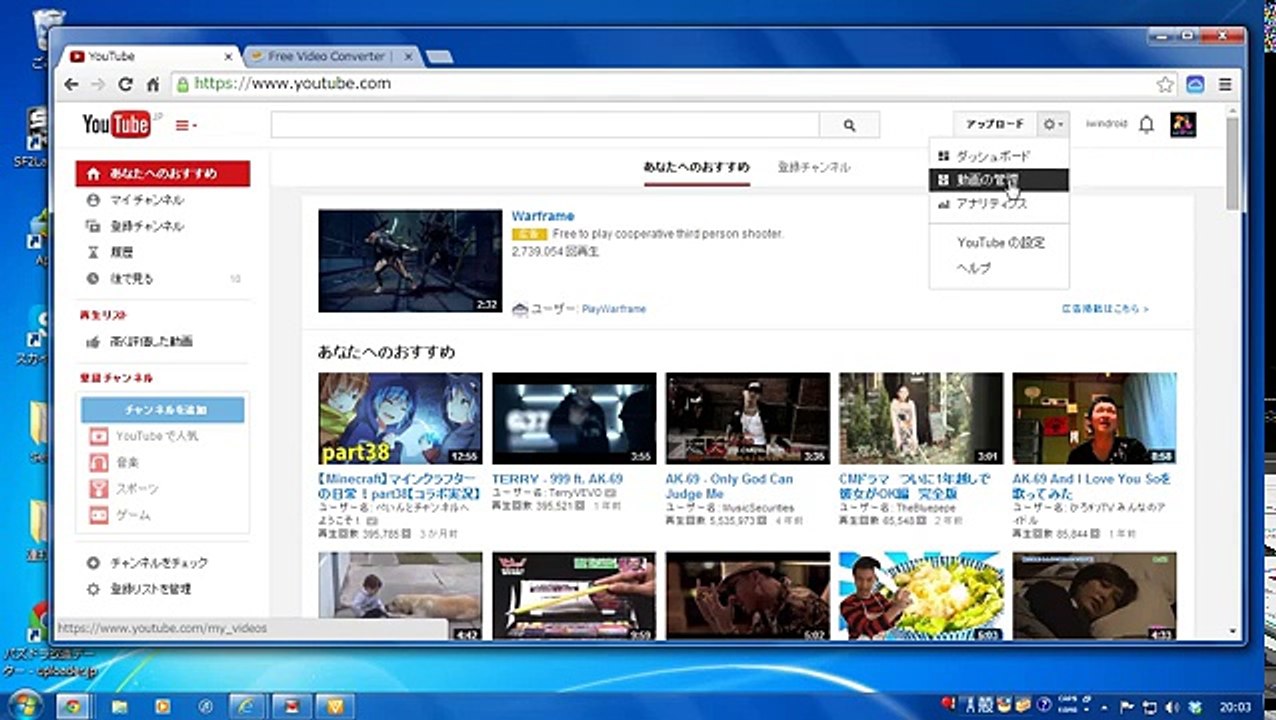Open the Warframe video thumbnail

(410, 260)
